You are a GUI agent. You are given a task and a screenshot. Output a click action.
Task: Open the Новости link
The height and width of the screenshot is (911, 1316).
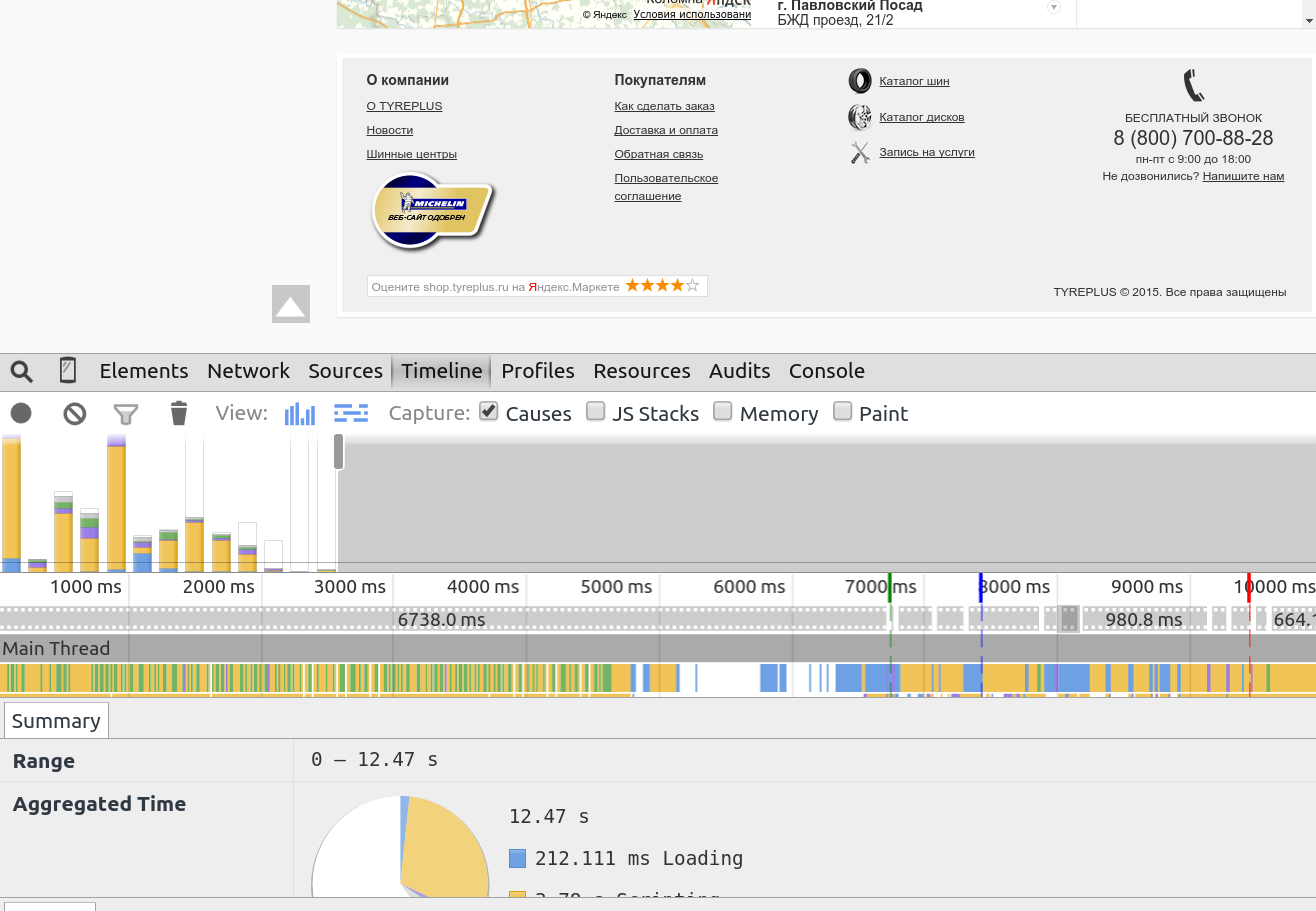pos(390,130)
